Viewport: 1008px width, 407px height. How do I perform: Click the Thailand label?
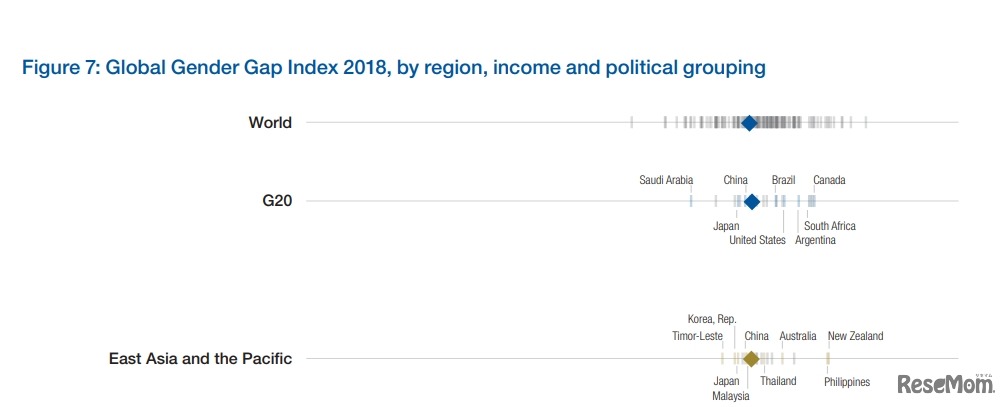pos(778,382)
